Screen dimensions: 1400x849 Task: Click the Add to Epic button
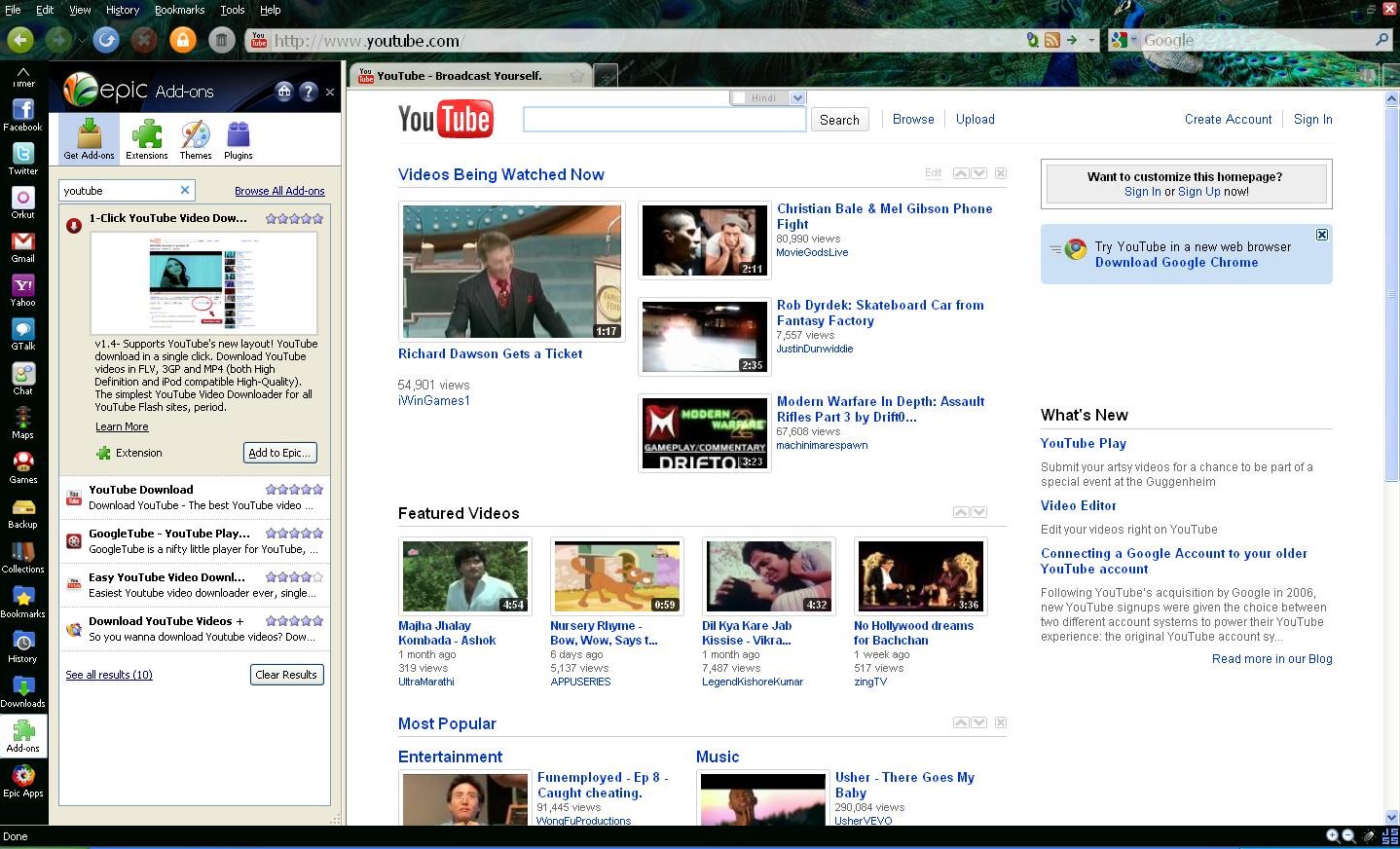[280, 453]
